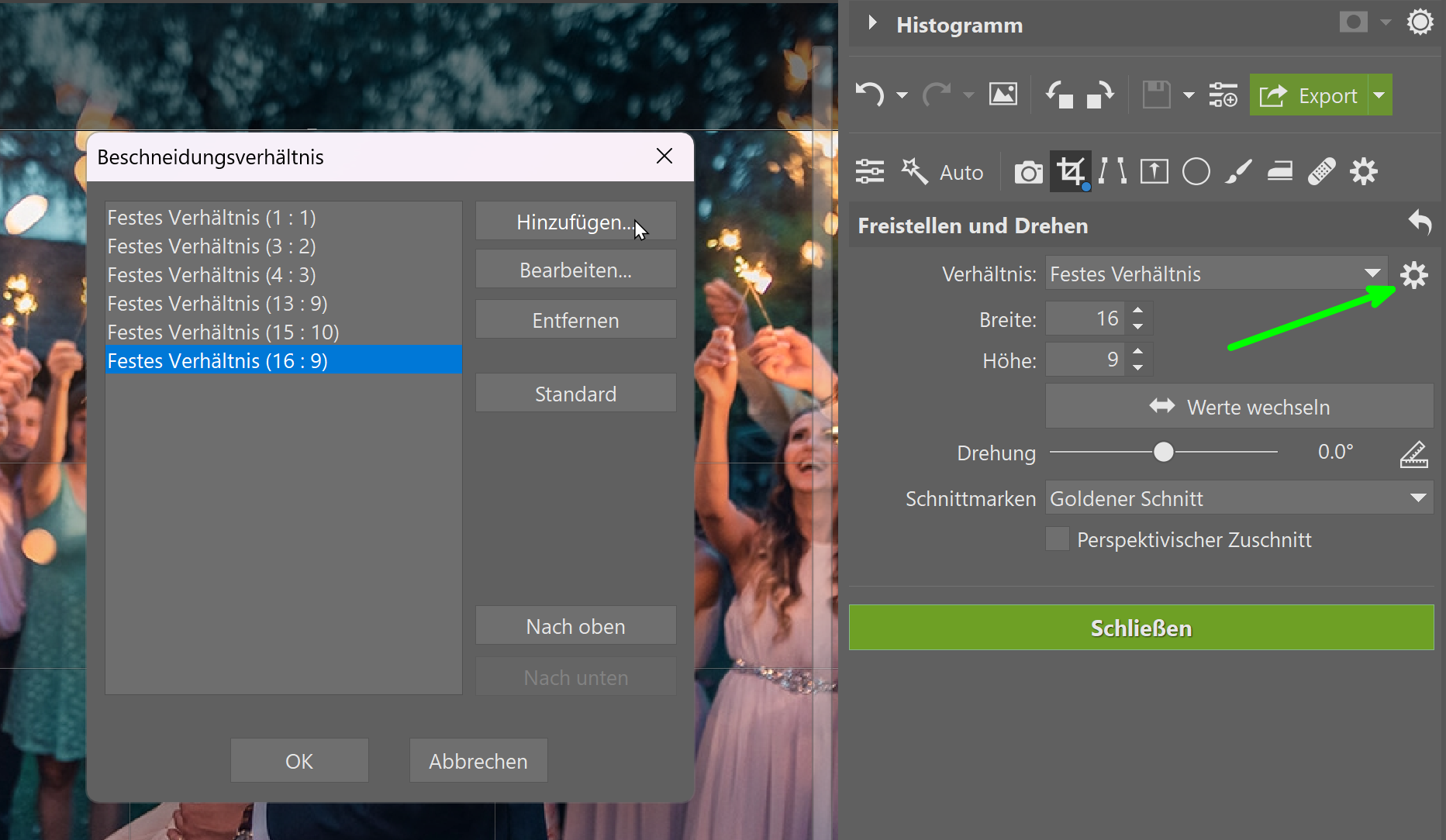This screenshot has height=840, width=1446.
Task: Expand the Histogramm panel triangle
Action: point(872,23)
